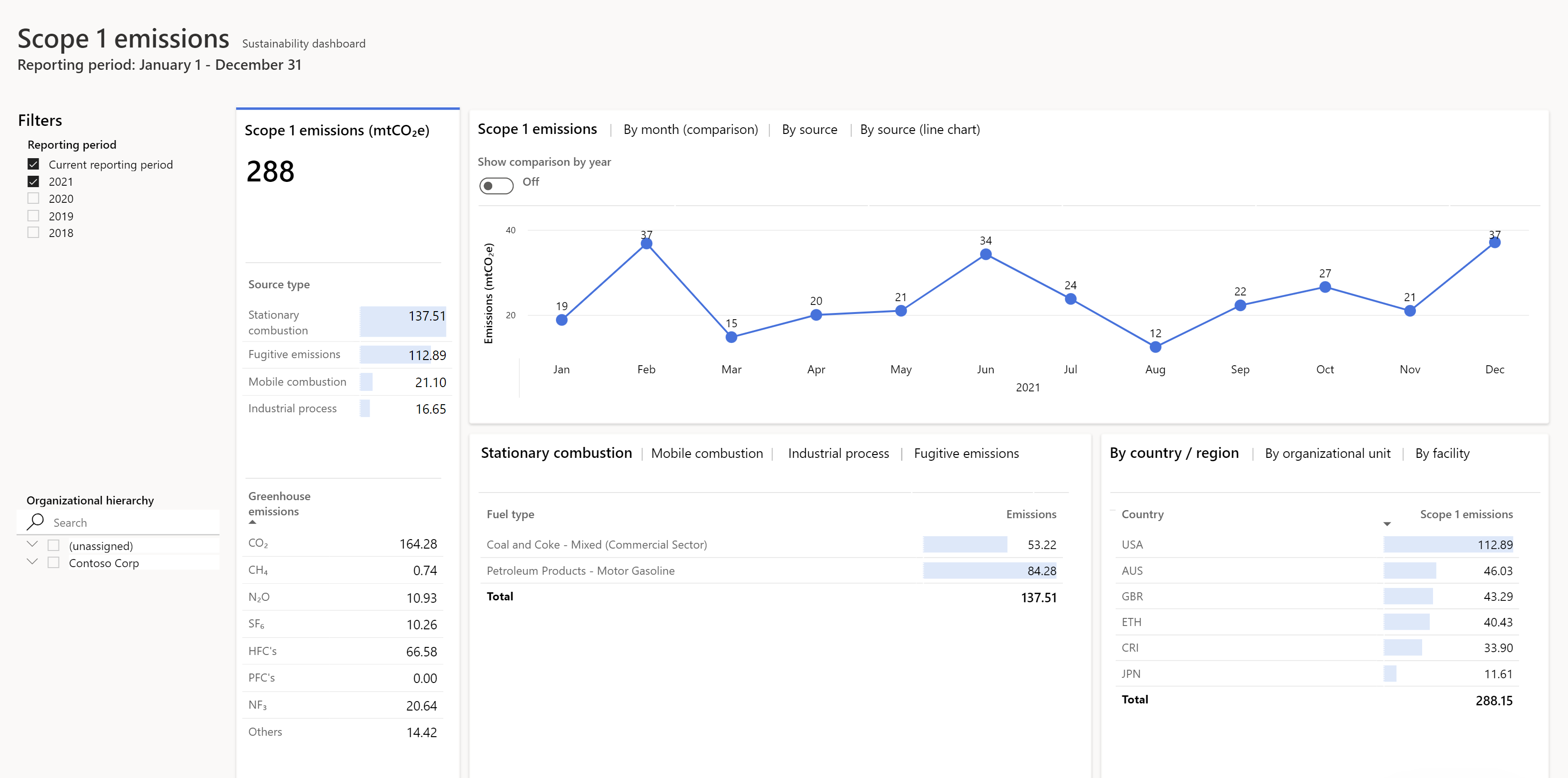
Task: Click the March data point marker
Action: point(731,337)
